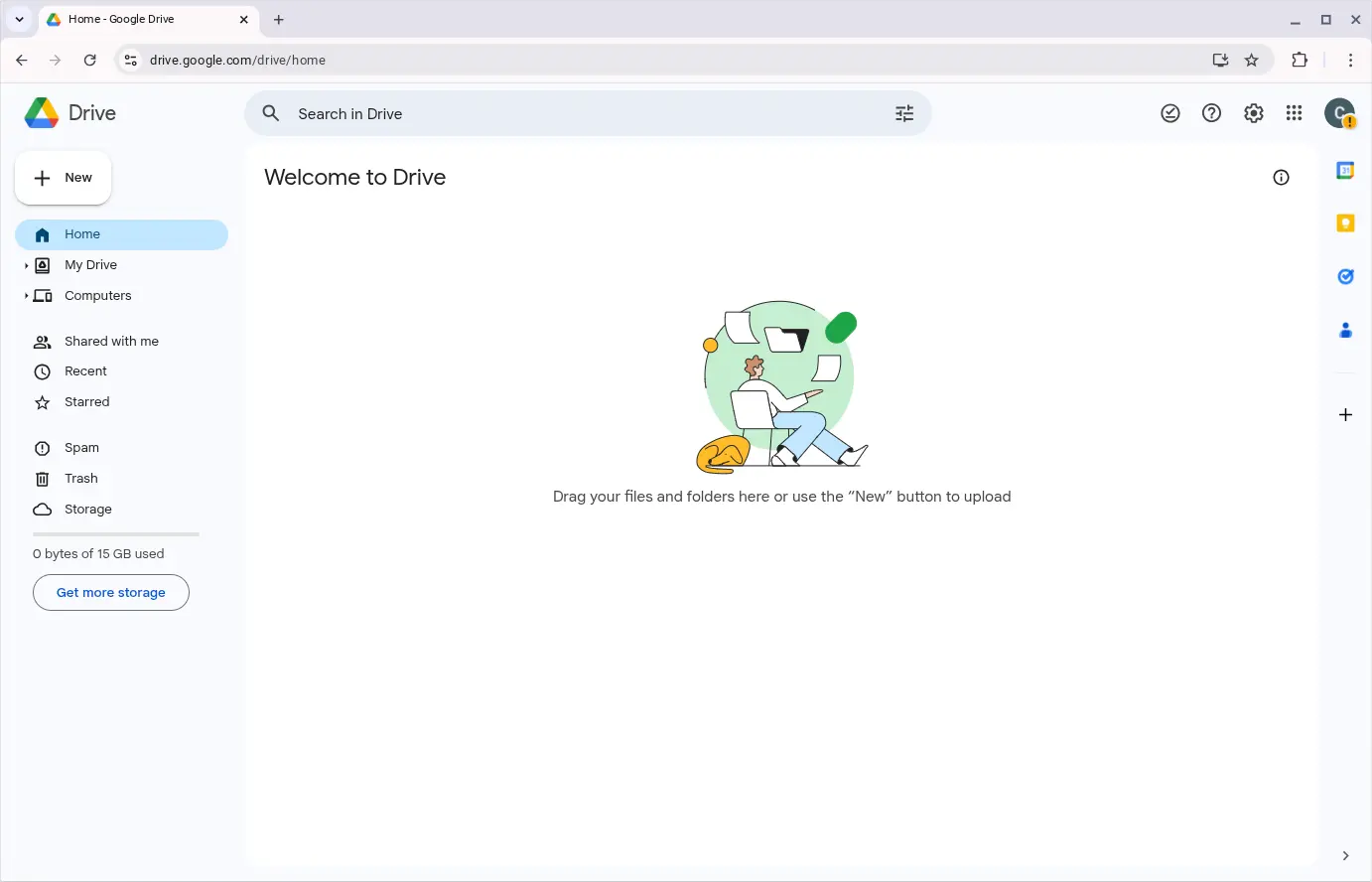
Task: Open Google Tasks side panel
Action: [x=1345, y=277]
